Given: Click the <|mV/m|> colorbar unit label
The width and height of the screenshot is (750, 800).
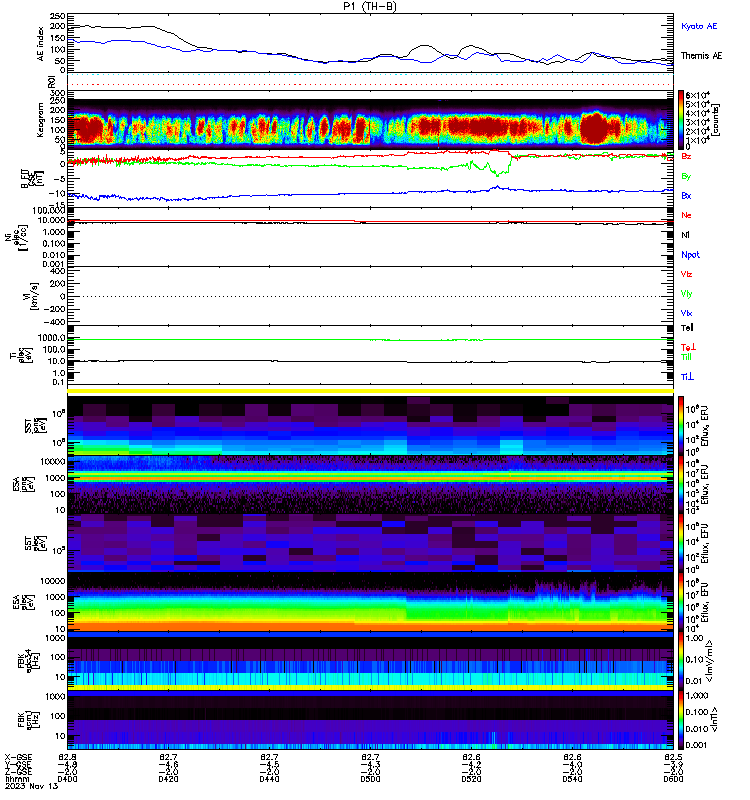Looking at the screenshot, I should pos(710,662).
